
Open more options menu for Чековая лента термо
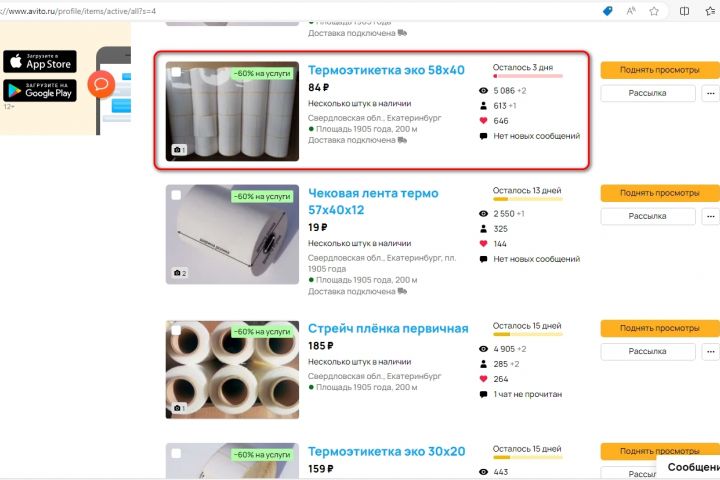click(710, 216)
